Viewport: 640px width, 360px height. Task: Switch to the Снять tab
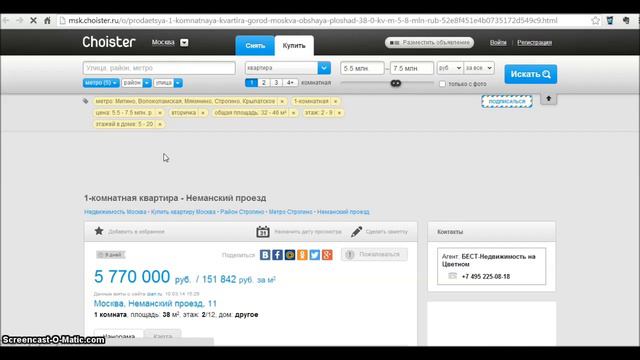coord(255,45)
